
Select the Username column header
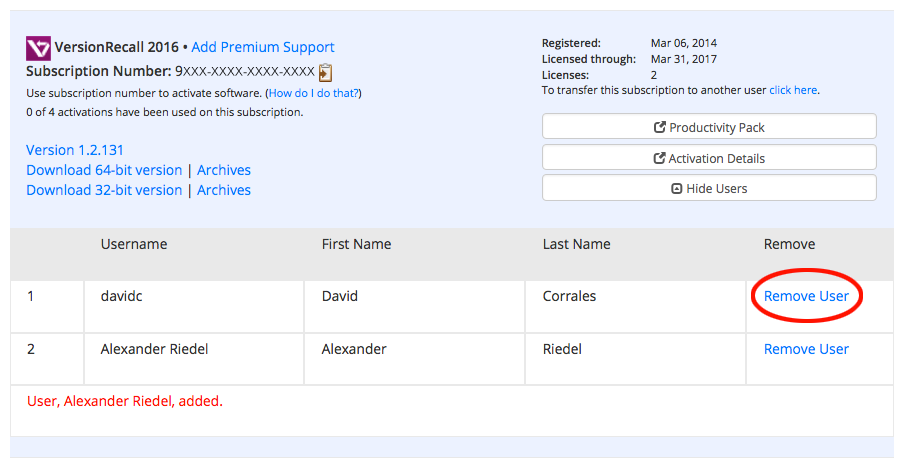(x=134, y=244)
